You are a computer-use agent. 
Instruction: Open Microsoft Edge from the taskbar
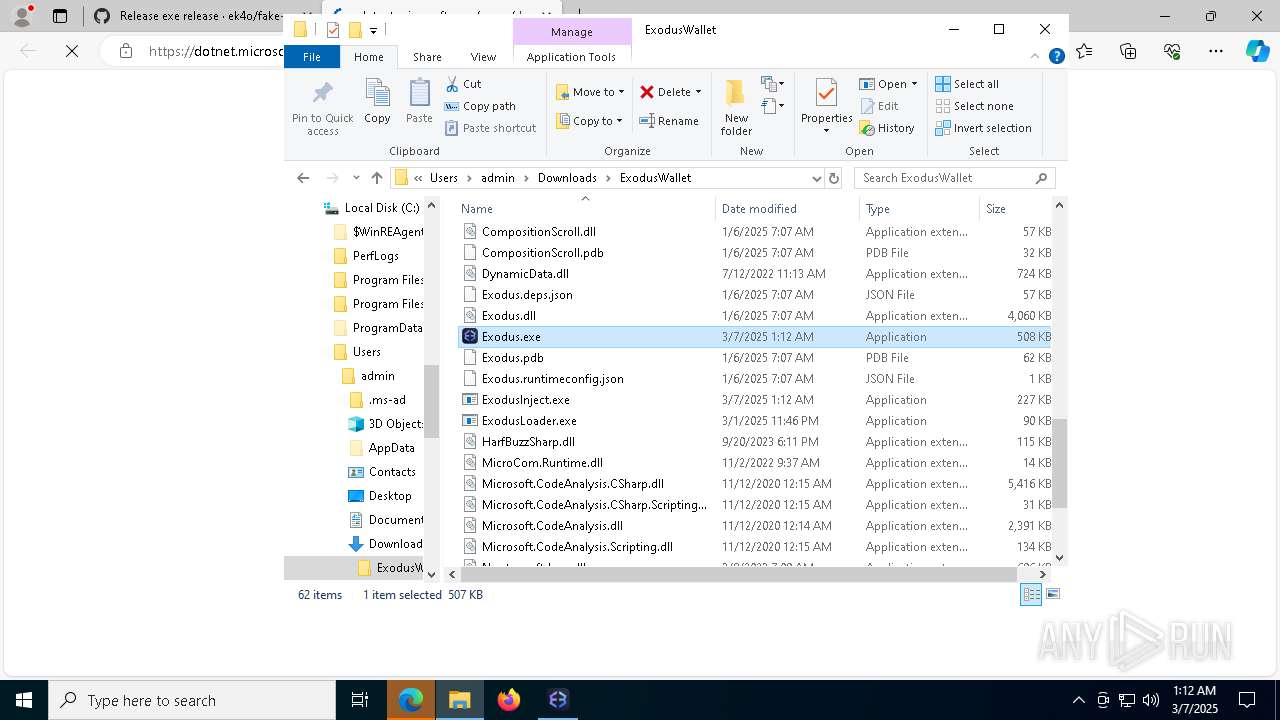click(411, 700)
